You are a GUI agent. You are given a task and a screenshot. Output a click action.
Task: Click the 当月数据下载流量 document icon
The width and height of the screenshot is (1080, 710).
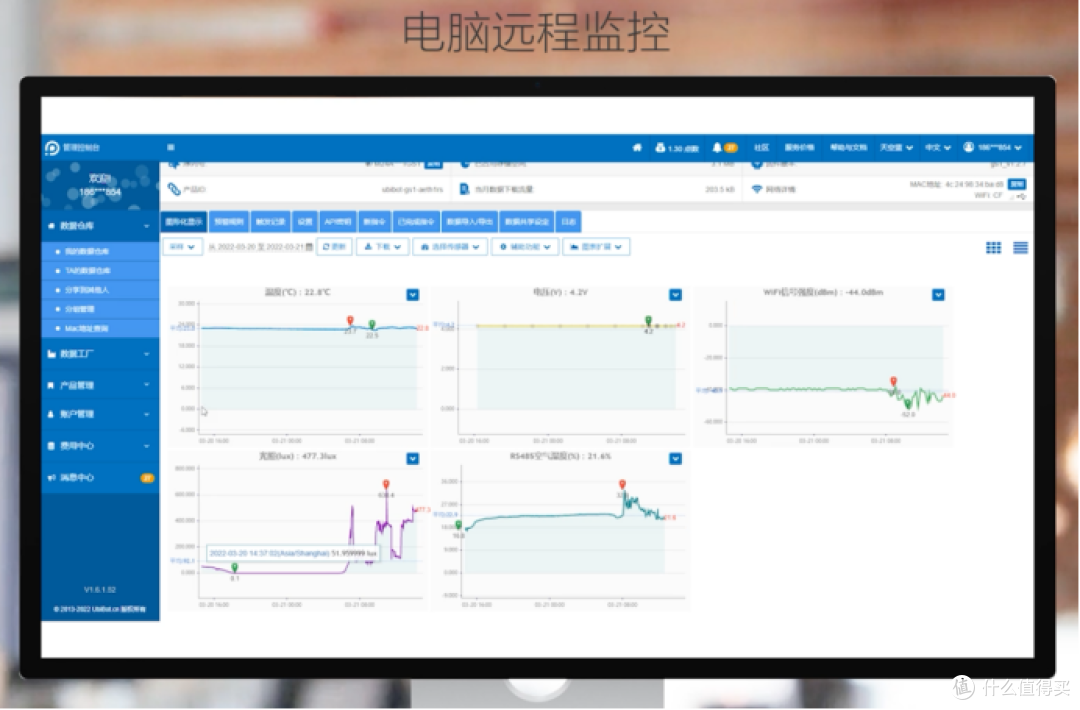(x=465, y=189)
